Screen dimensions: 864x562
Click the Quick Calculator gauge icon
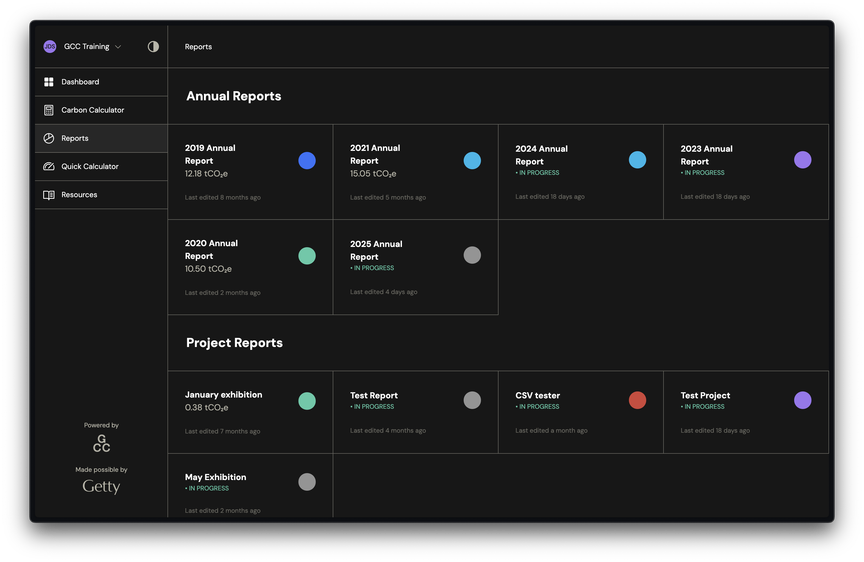(x=48, y=166)
